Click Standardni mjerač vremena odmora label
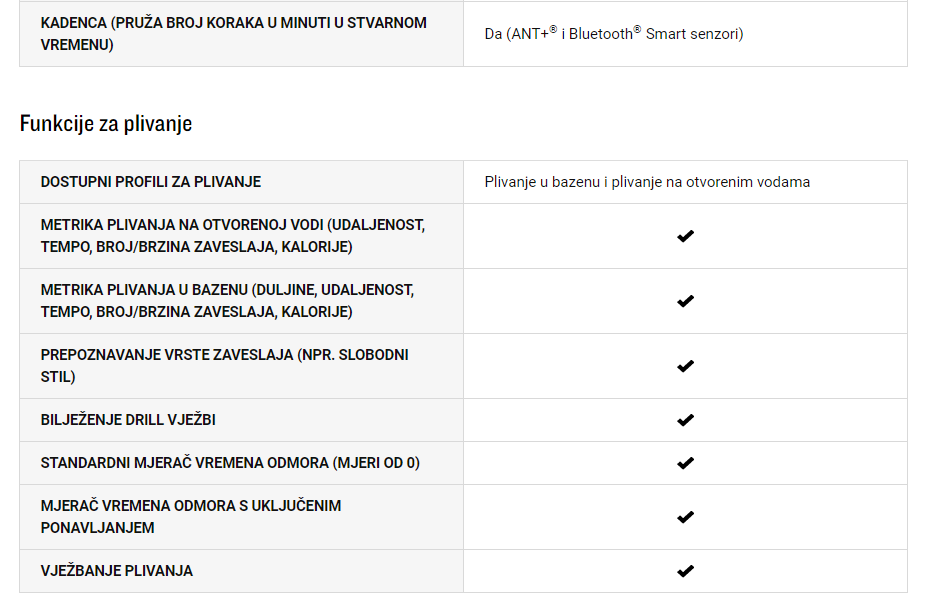Viewport: 933px width, 609px height. [230, 463]
